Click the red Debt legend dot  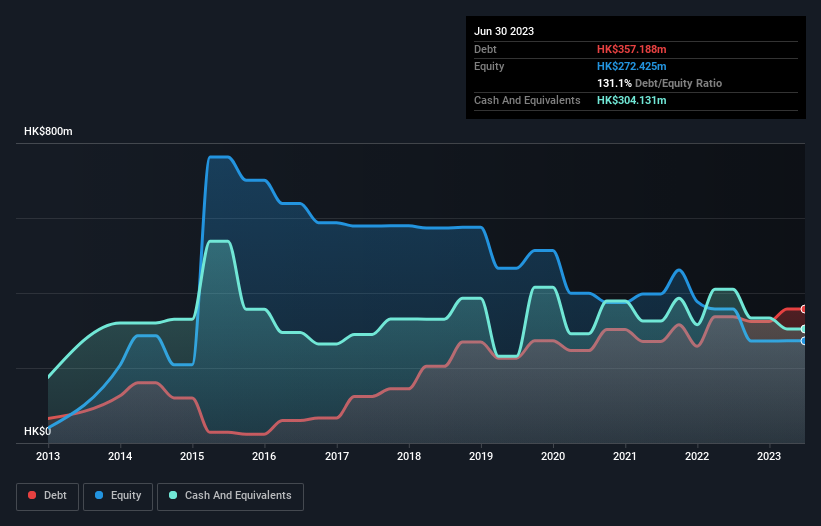pyautogui.click(x=32, y=495)
